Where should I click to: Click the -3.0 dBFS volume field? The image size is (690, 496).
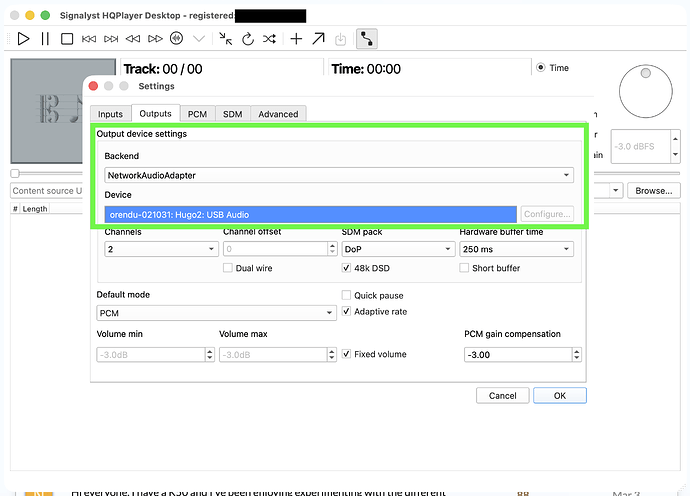(640, 147)
